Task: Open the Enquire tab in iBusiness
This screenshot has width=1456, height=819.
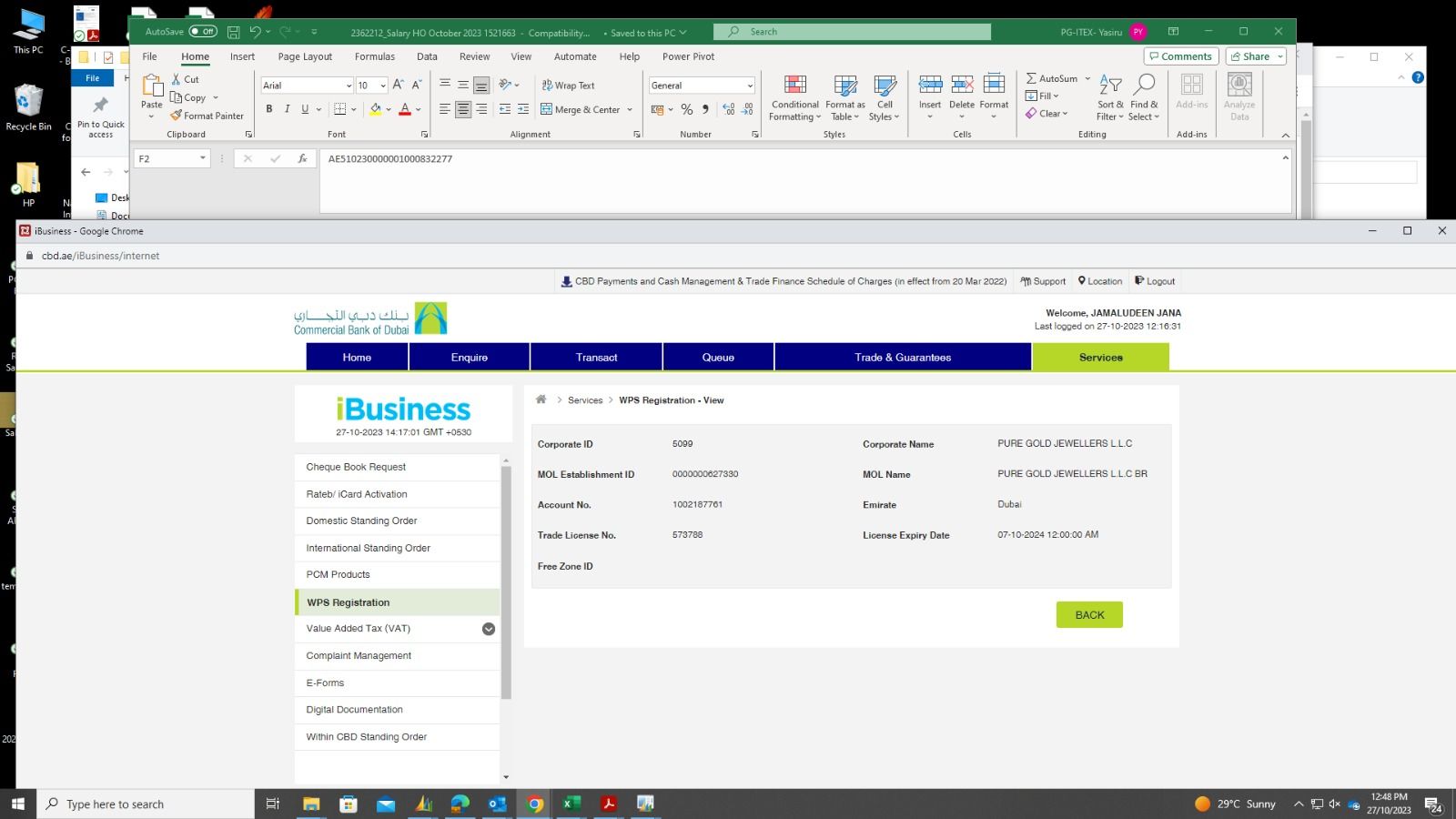Action: (x=470, y=357)
